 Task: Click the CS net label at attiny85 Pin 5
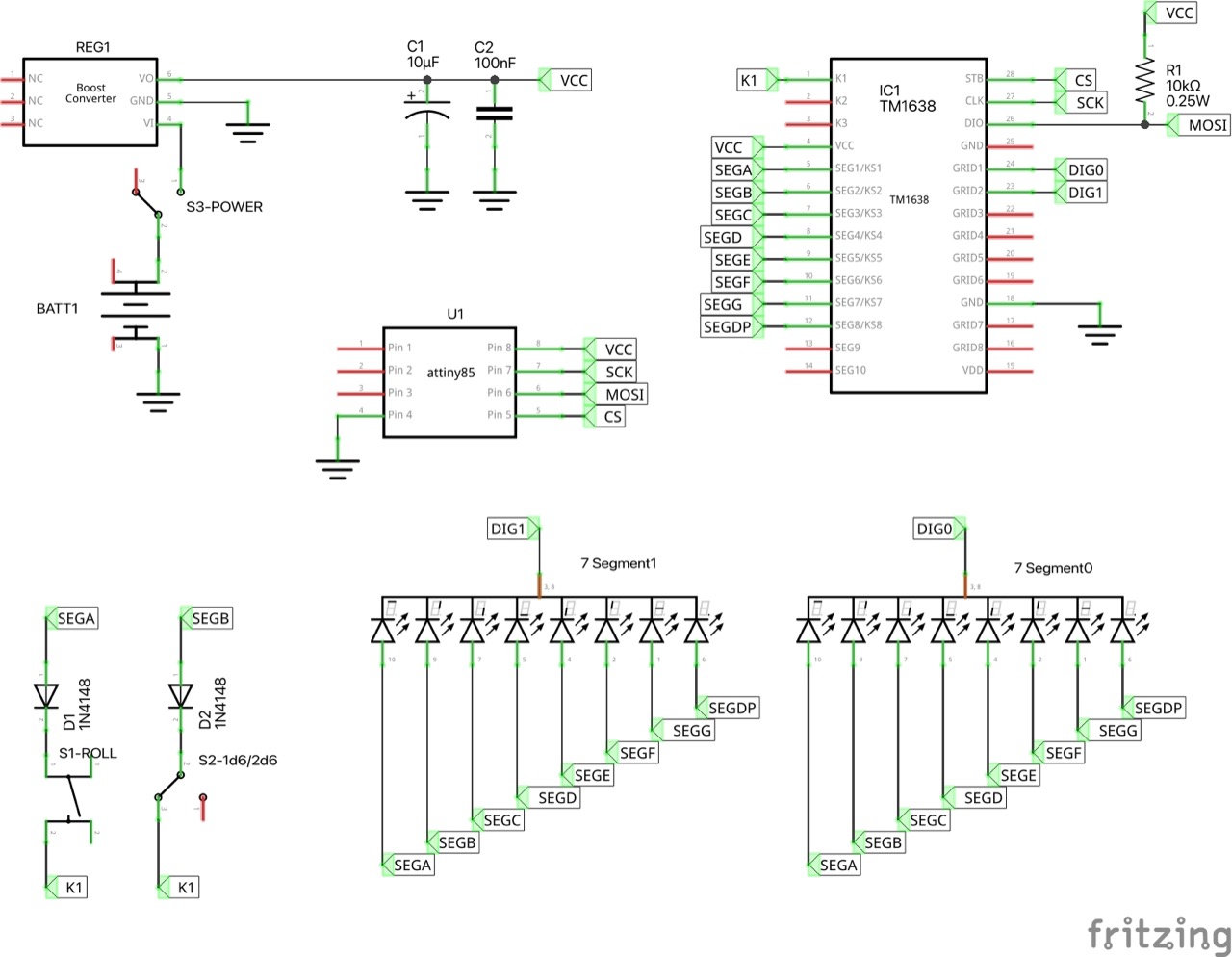604,417
